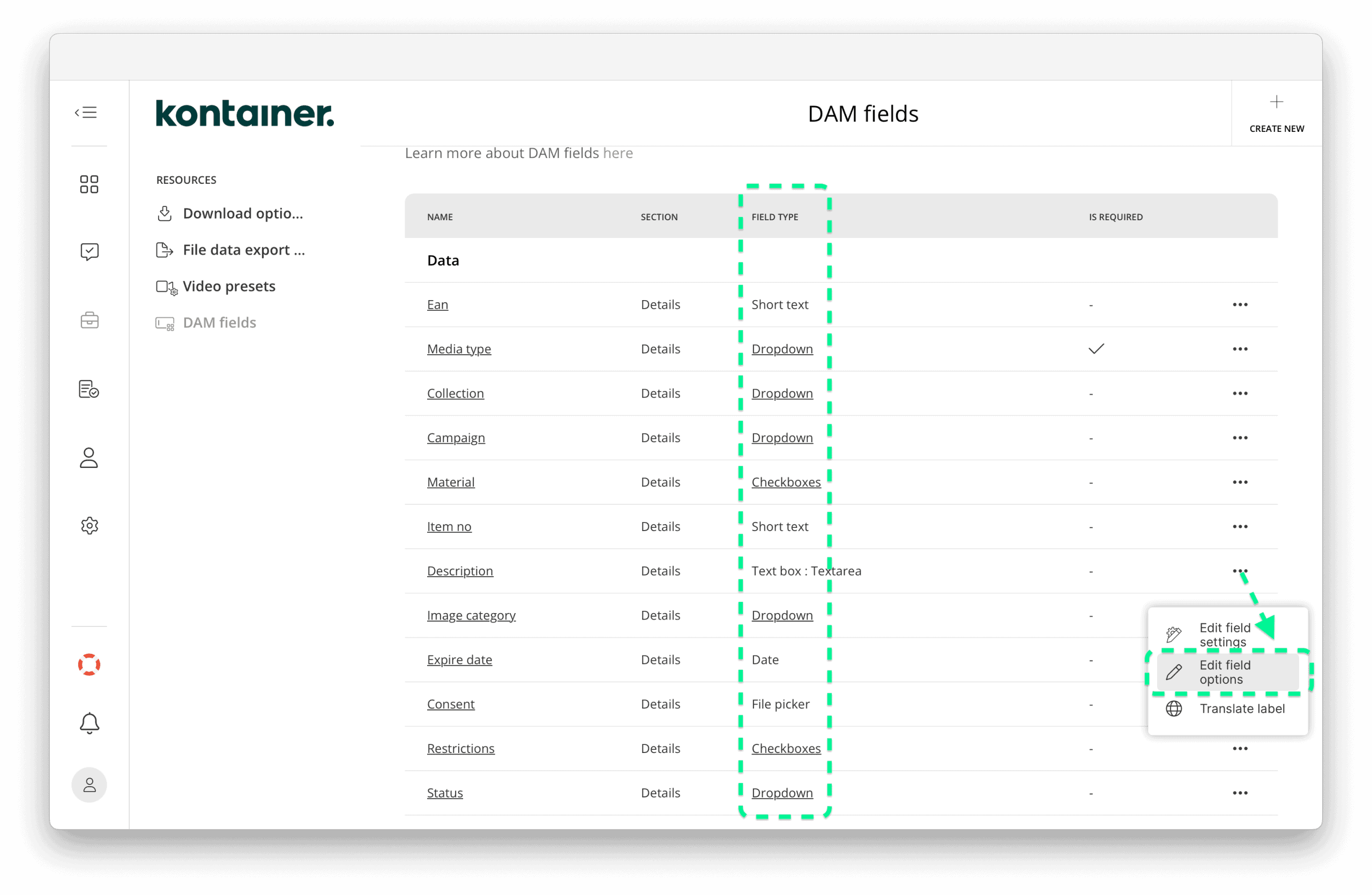
Task: Open the briefcase icon in the sidebar
Action: (x=90, y=320)
